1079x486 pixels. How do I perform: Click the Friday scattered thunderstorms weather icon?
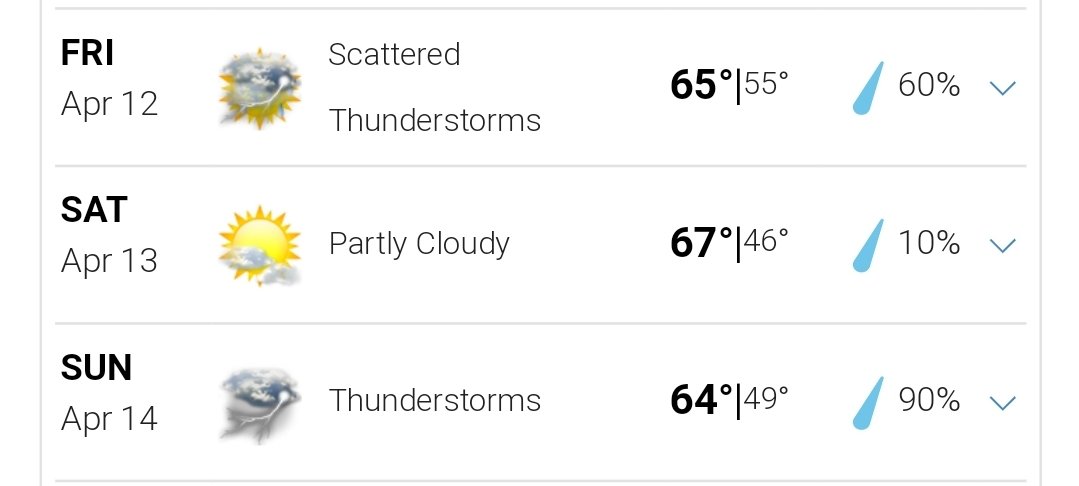tap(260, 88)
